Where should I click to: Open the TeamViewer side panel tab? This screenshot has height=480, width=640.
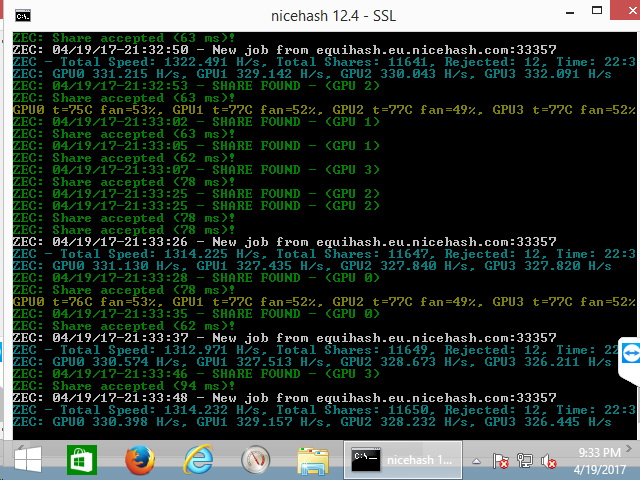tap(630, 360)
